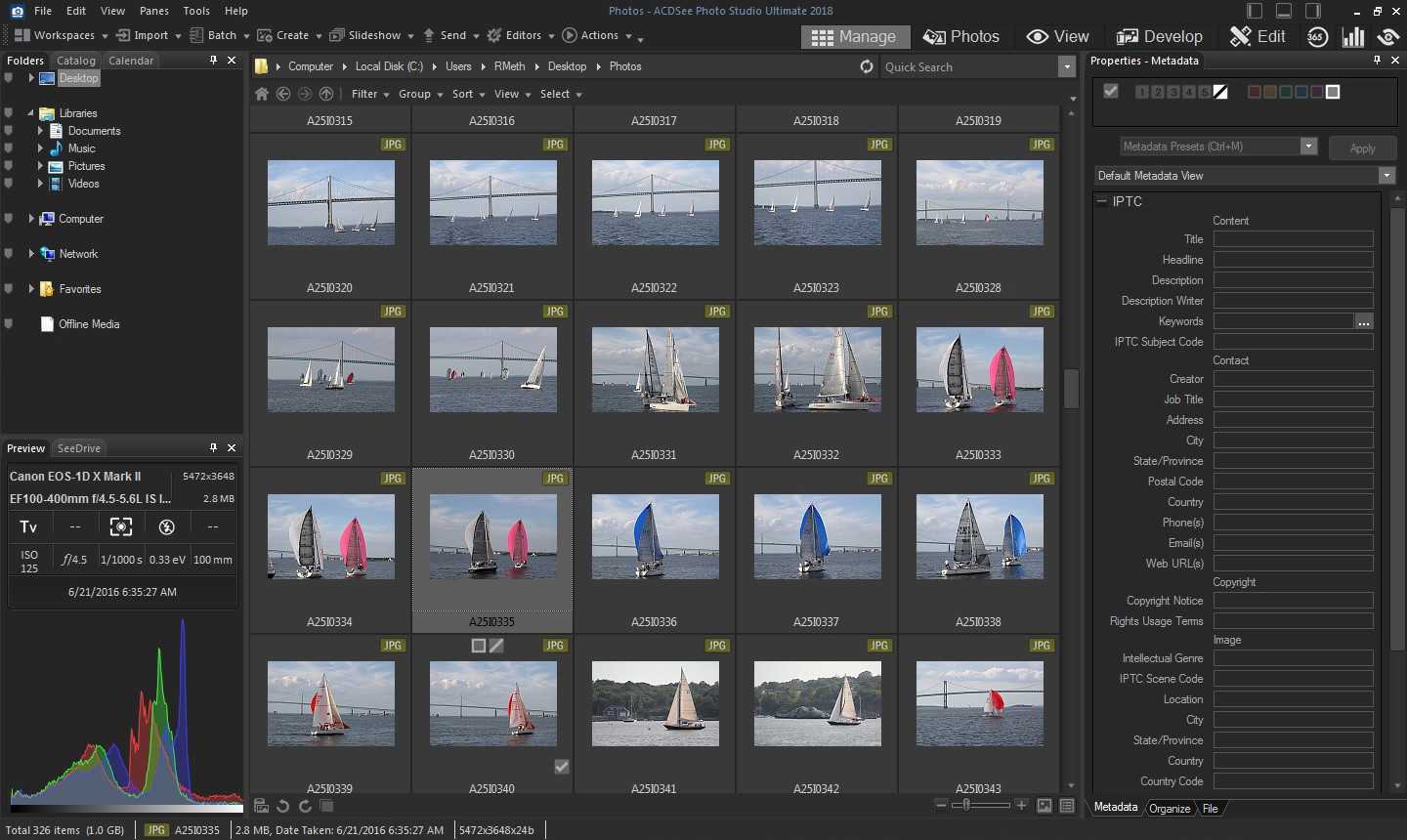Open the Filter options in the toolbar
The image size is (1407, 840).
[370, 94]
